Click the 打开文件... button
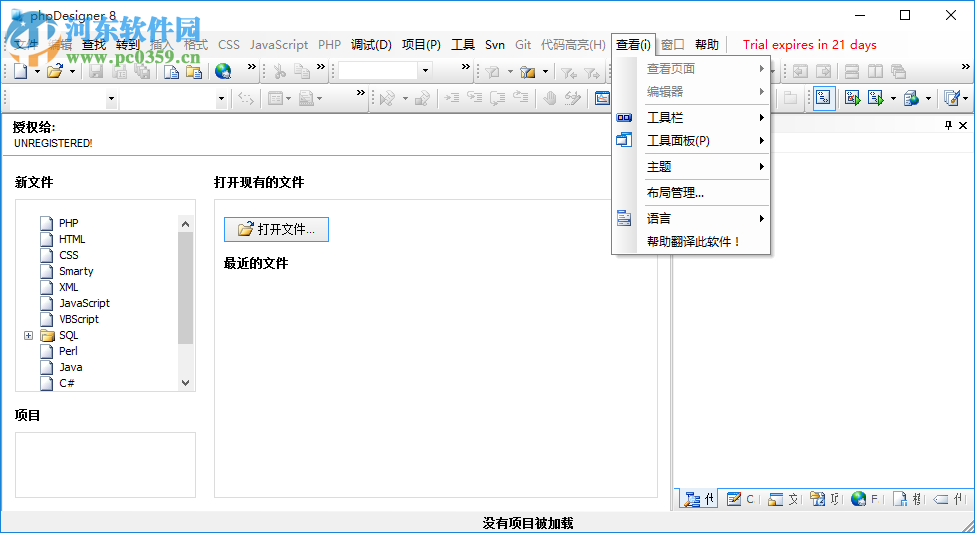 [x=276, y=229]
